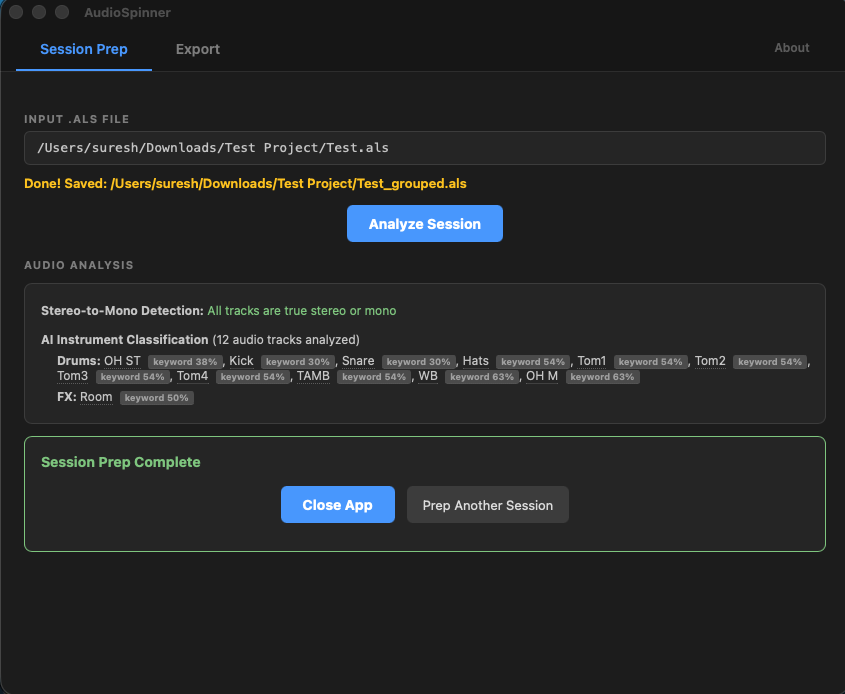
Task: Open the OH ST drum track link
Action: pos(122,361)
